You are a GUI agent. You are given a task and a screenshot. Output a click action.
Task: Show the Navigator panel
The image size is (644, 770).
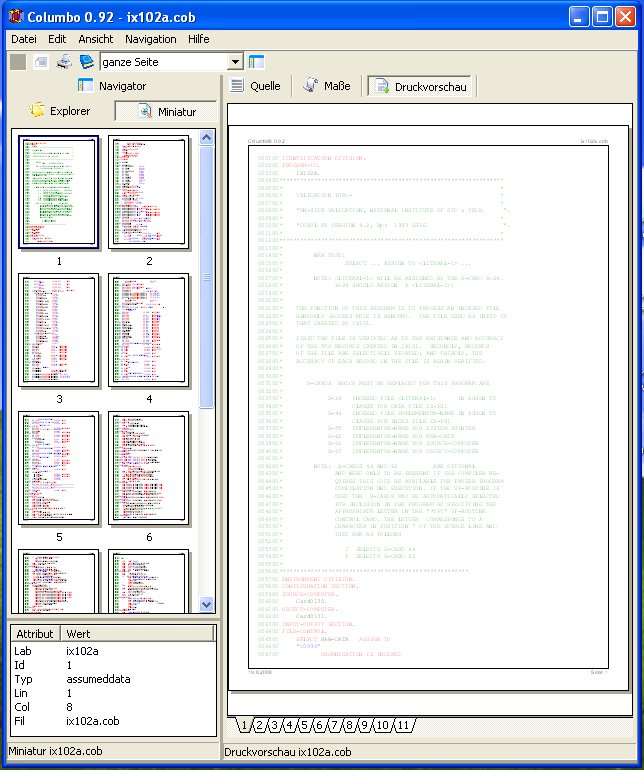point(111,86)
